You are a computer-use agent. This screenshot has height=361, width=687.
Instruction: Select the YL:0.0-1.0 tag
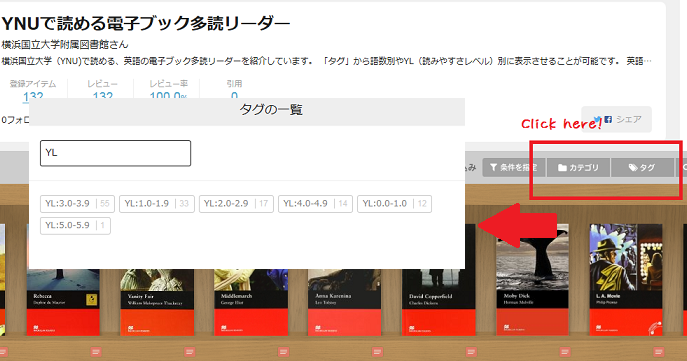[x=394, y=204]
